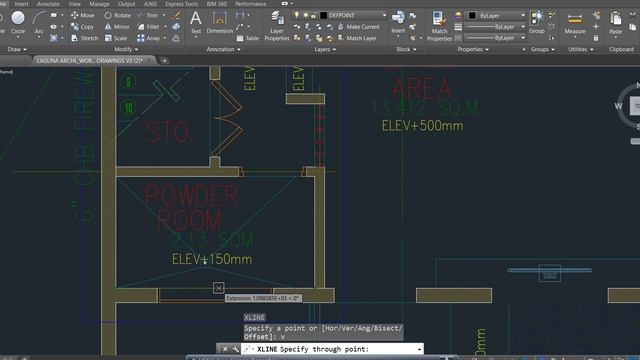Switch to LAGUNA ARCHI drawing tab
This screenshot has height=360, width=640.
89,60
